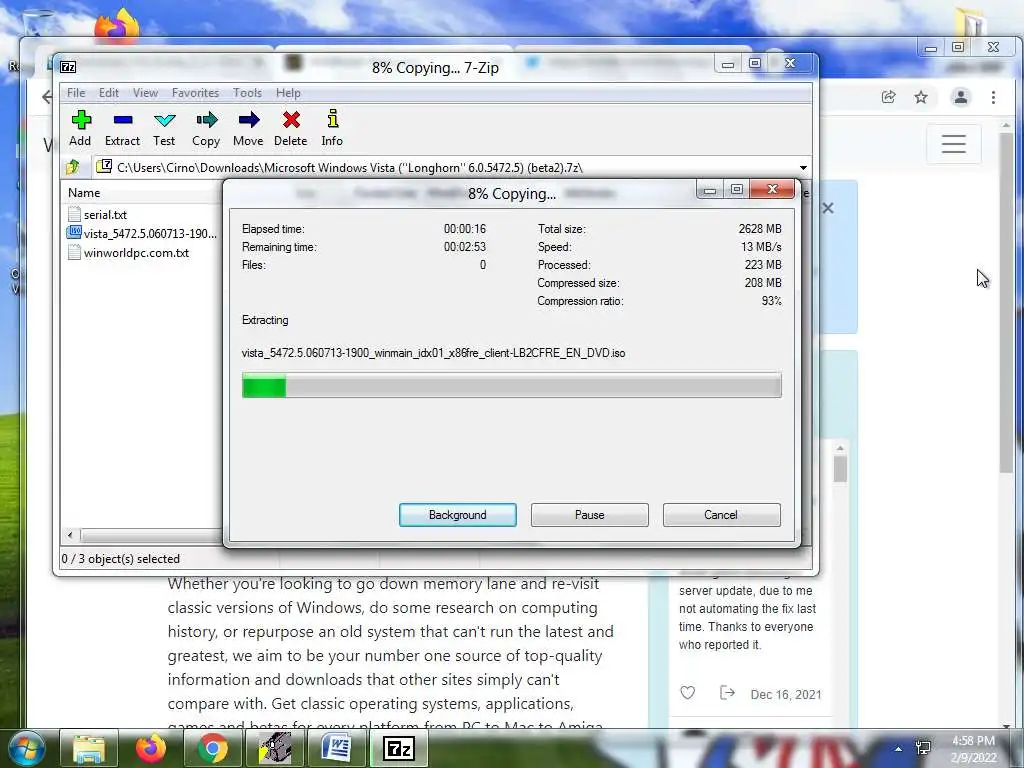Go up one folder level icon
Screen dimensions: 1024x768
(72, 167)
